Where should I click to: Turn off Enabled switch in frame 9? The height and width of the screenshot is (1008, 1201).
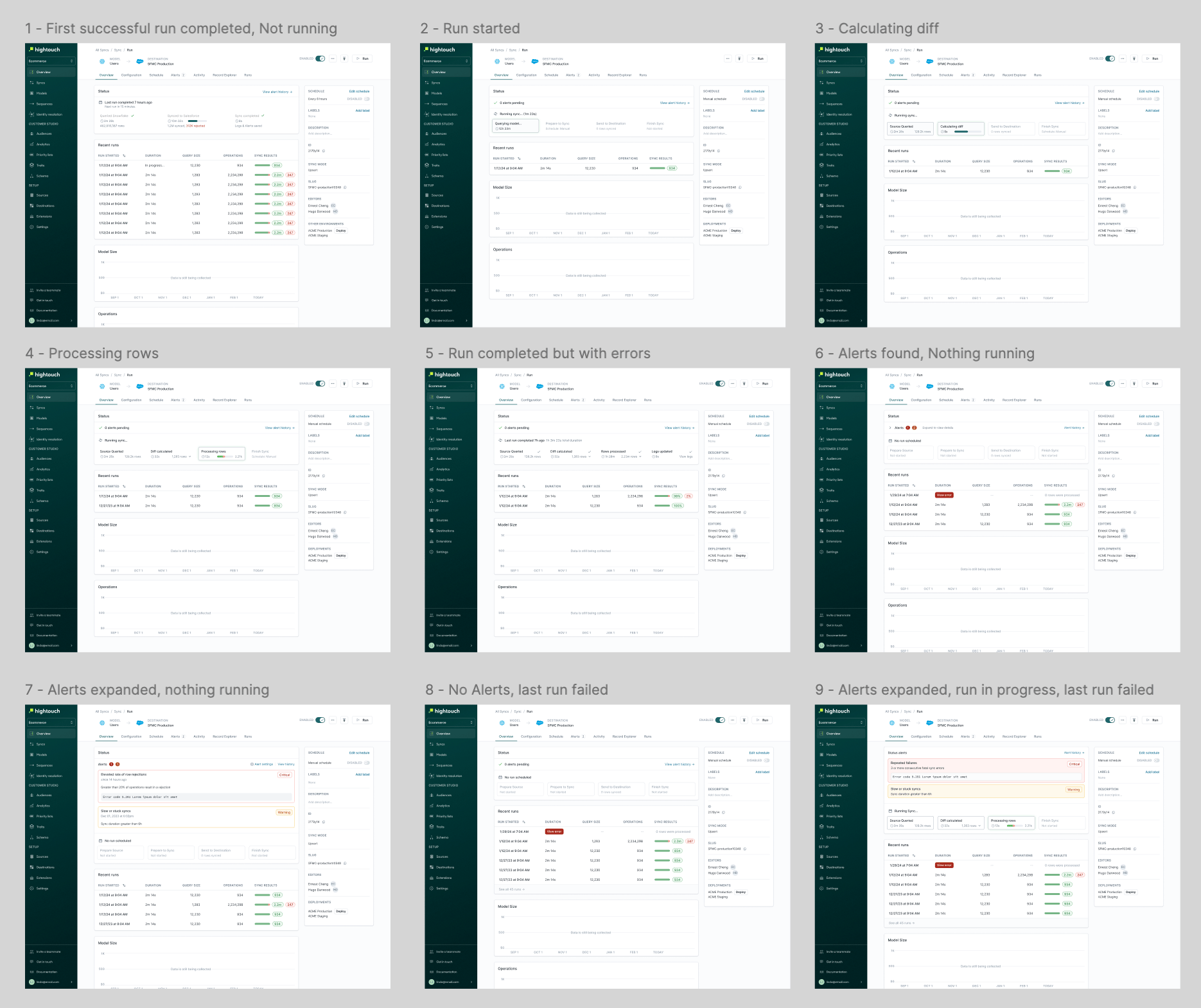point(1110,720)
